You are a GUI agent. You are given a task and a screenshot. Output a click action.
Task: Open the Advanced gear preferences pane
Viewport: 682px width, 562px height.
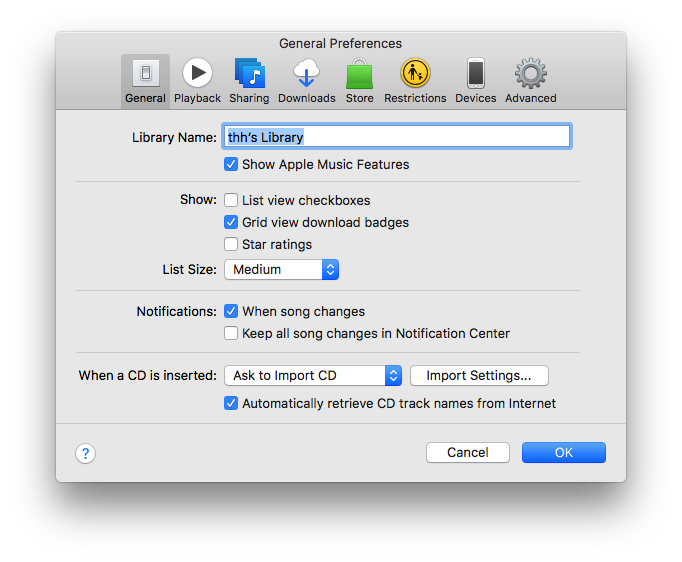(531, 81)
